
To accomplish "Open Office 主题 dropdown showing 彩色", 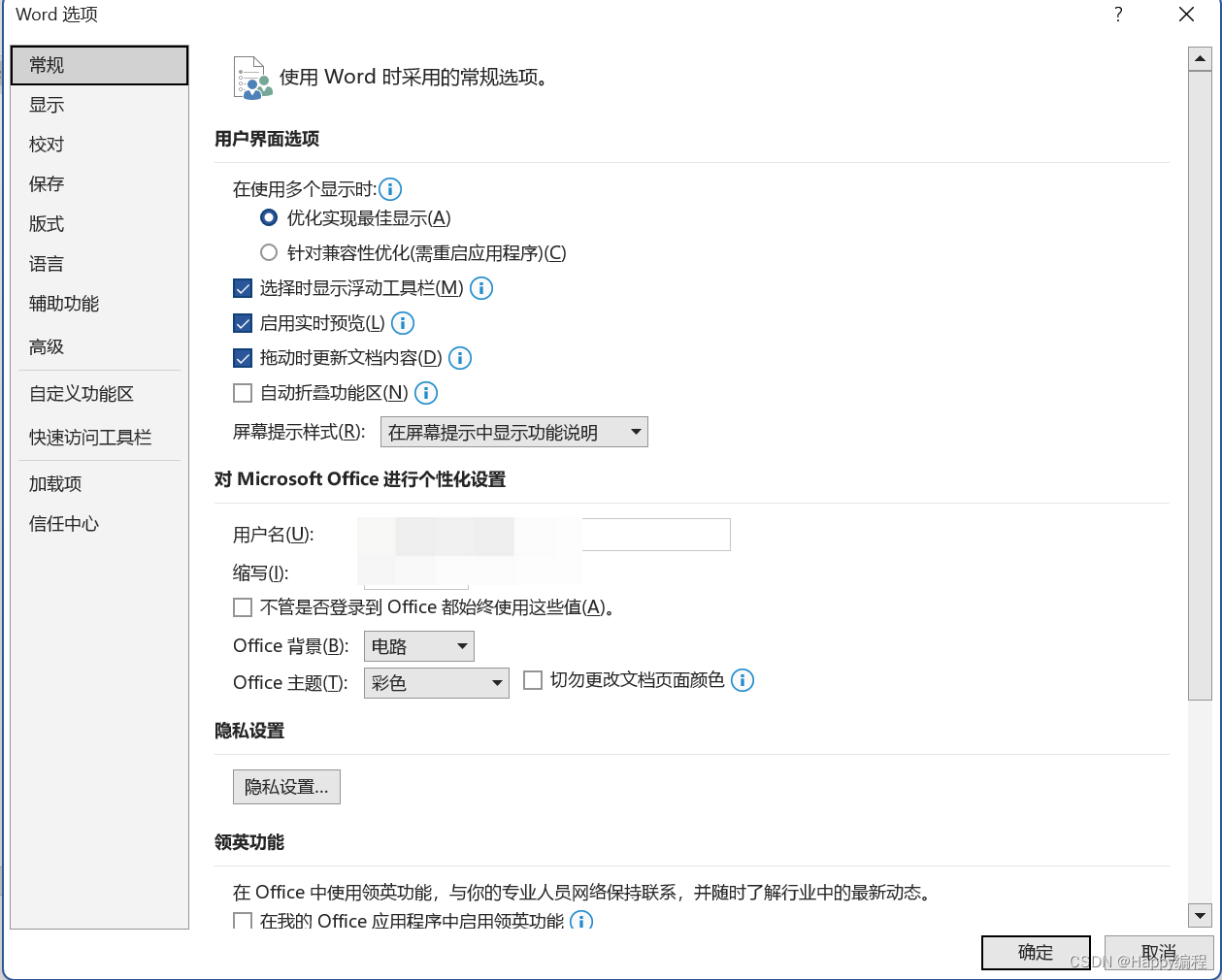I will tap(437, 683).
